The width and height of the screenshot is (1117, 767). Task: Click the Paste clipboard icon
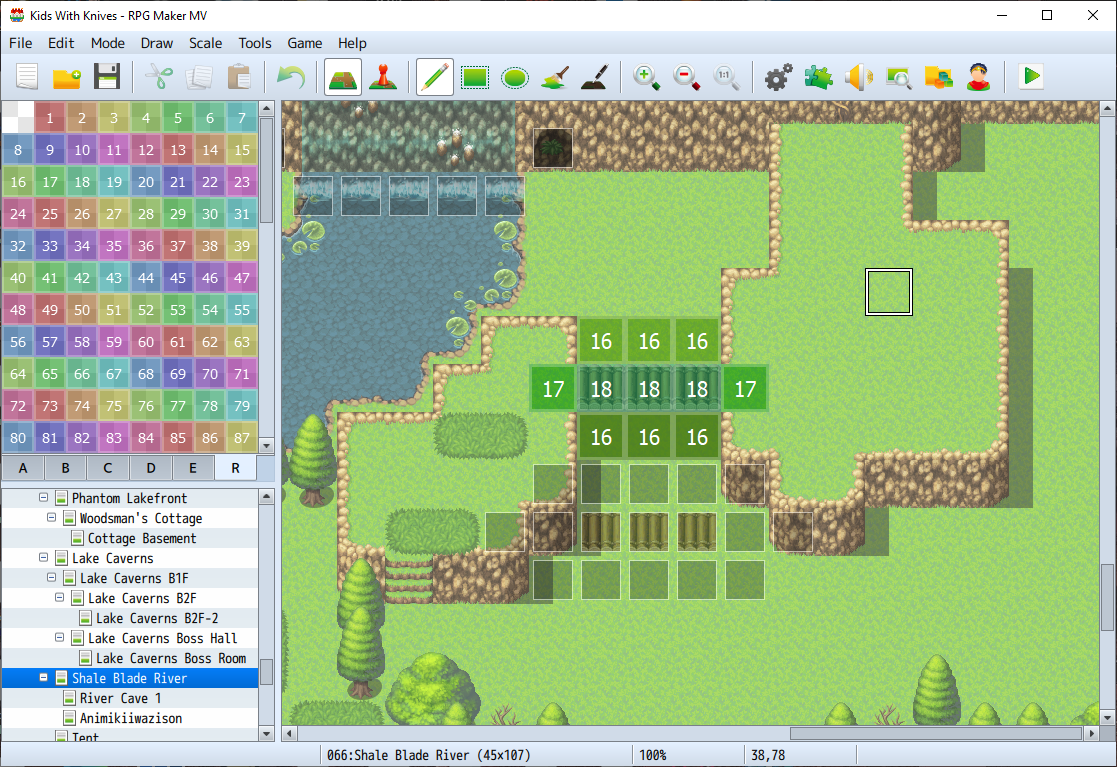(239, 77)
